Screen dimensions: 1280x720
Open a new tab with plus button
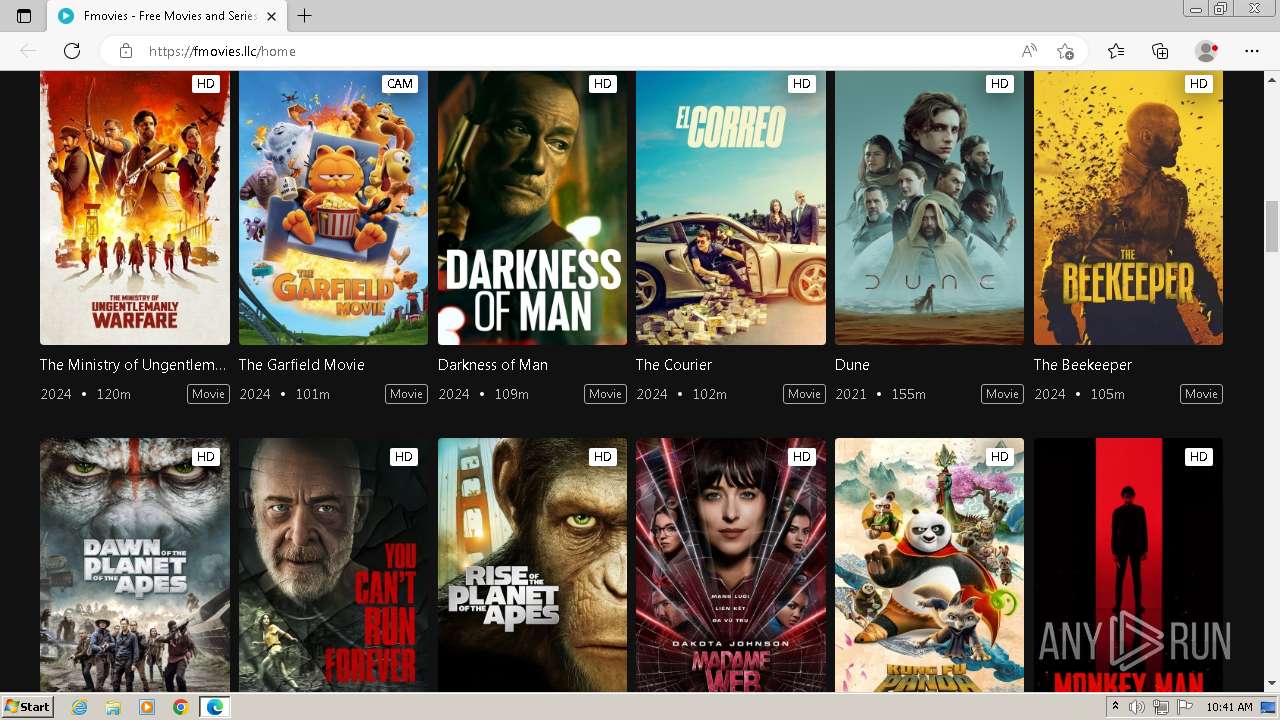305,16
